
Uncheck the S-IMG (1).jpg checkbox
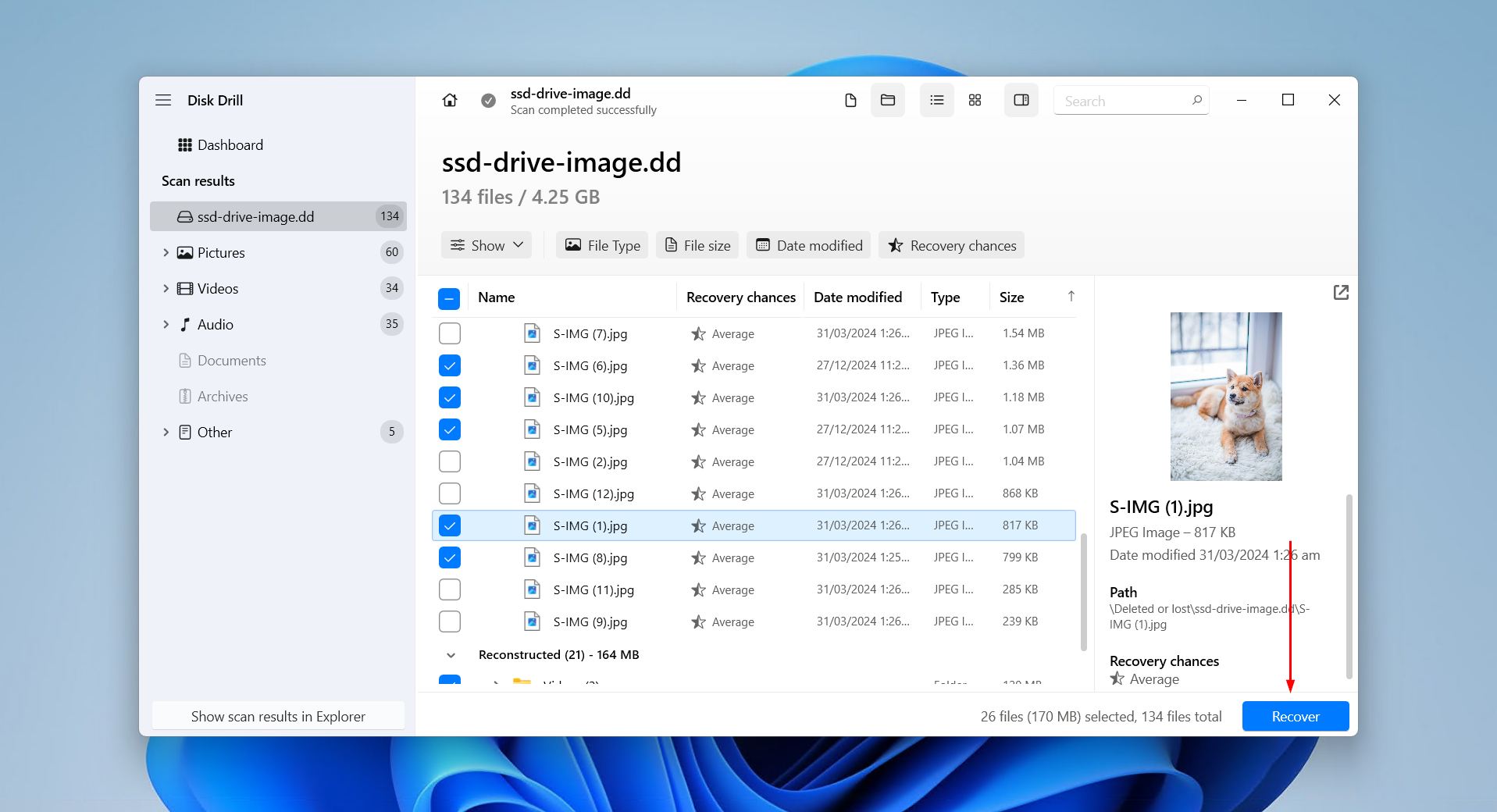pyautogui.click(x=450, y=525)
